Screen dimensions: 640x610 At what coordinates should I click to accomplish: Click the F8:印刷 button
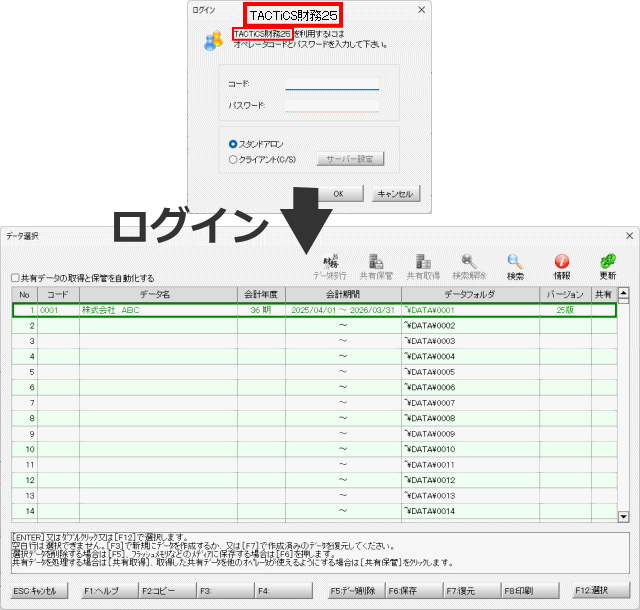coord(530,591)
